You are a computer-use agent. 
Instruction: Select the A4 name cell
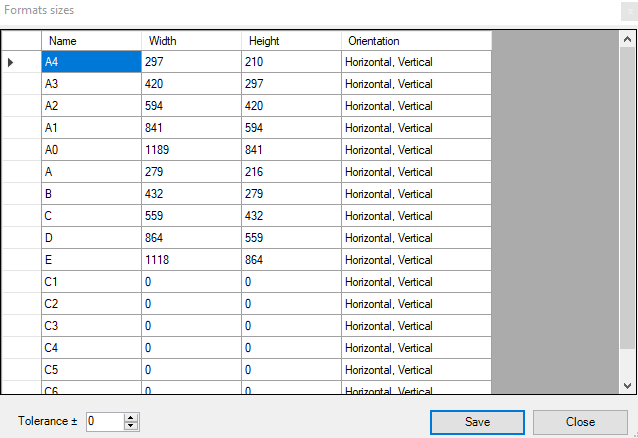(x=91, y=62)
